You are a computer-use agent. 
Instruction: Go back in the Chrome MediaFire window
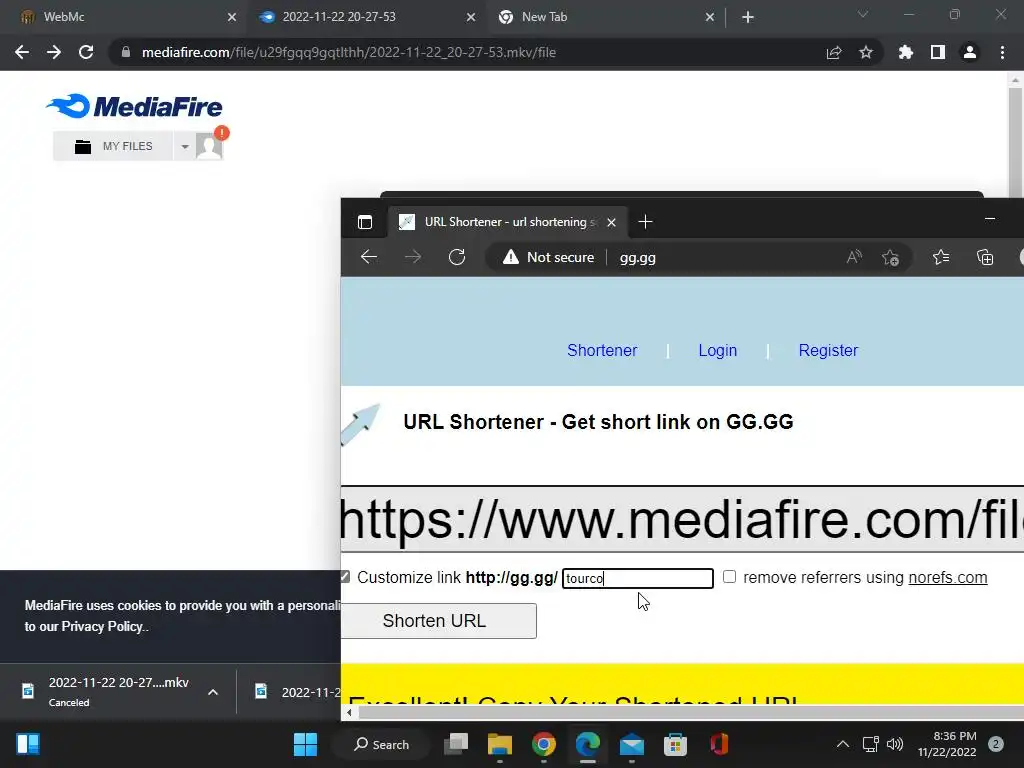pyautogui.click(x=22, y=52)
